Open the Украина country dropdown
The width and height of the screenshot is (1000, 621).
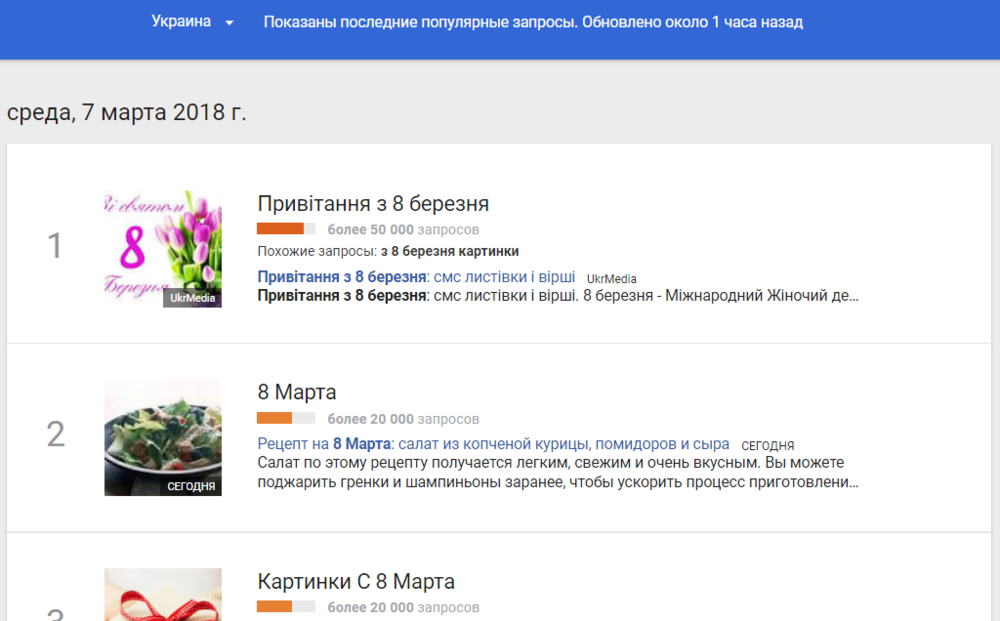182,22
